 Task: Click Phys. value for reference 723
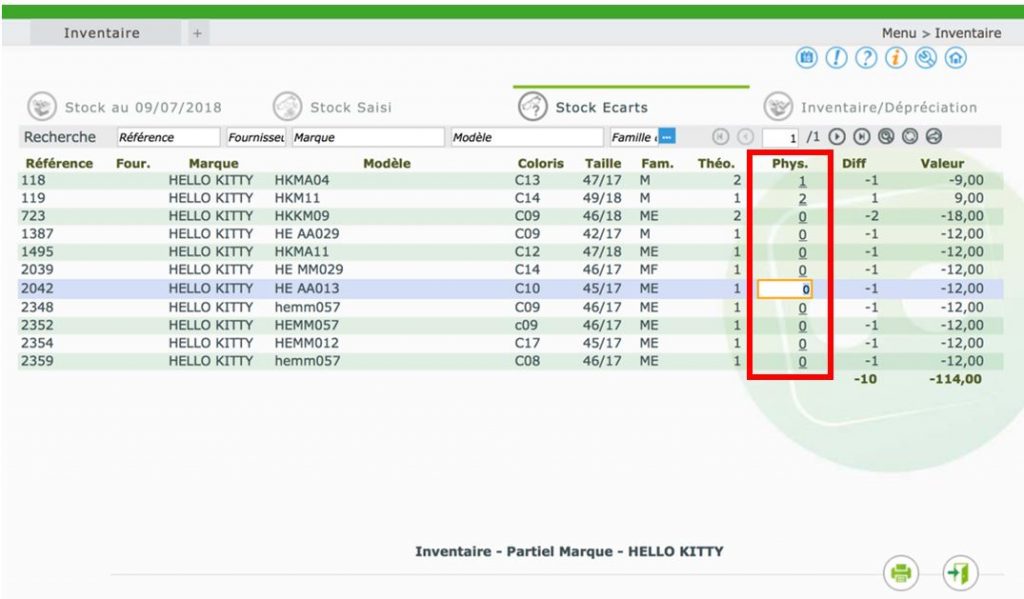click(802, 217)
